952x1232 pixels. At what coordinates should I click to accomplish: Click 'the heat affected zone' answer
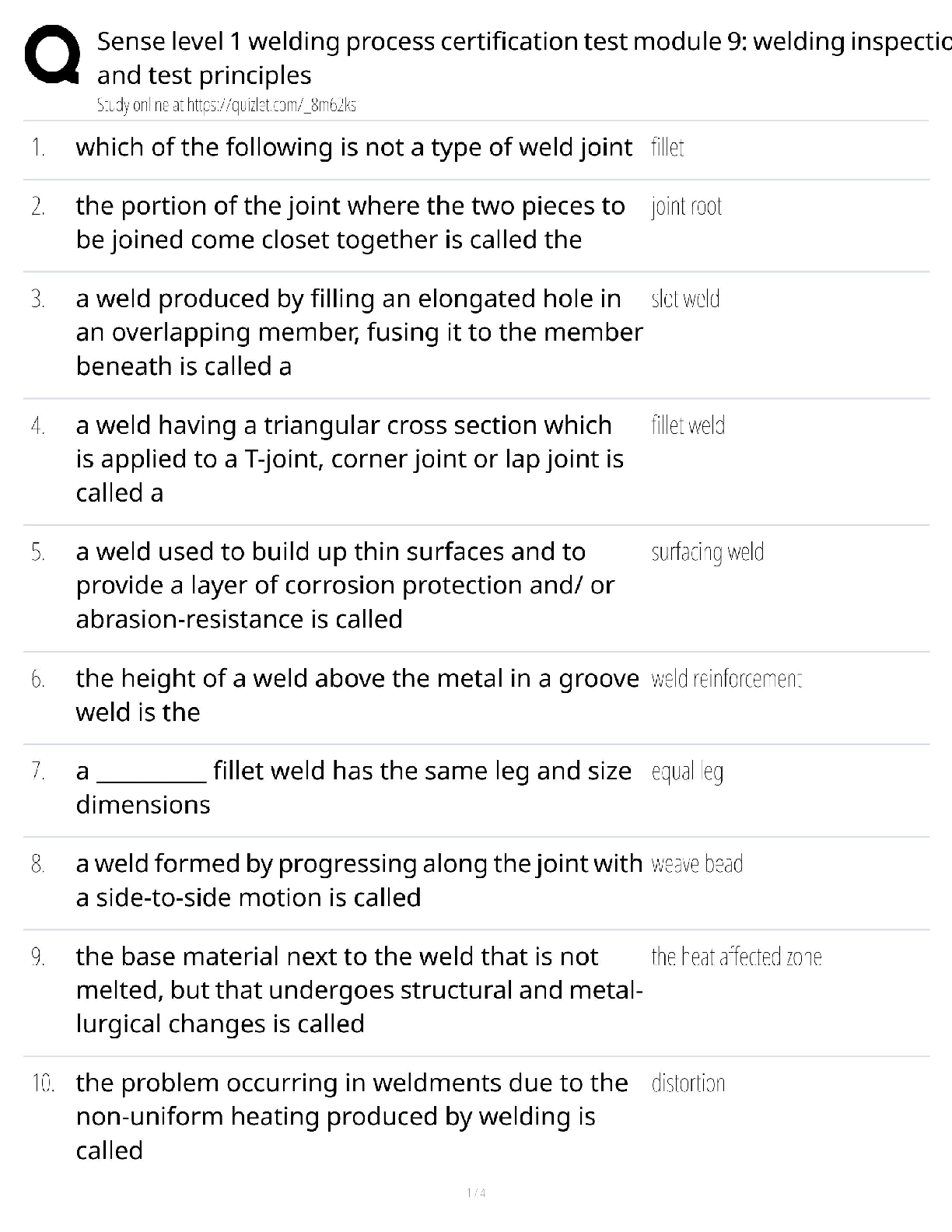coord(736,957)
